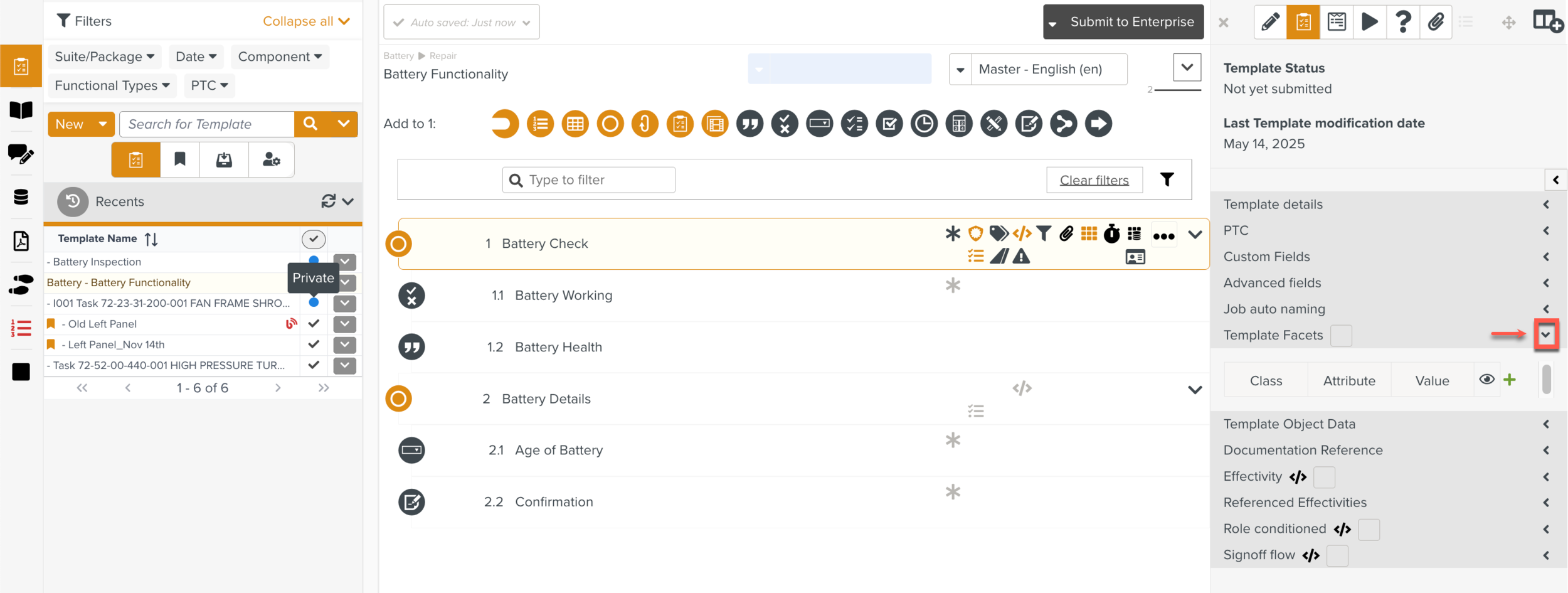Open the PDF icon in left sidebar
Image resolution: width=1568 pixels, height=593 pixels.
[x=21, y=241]
